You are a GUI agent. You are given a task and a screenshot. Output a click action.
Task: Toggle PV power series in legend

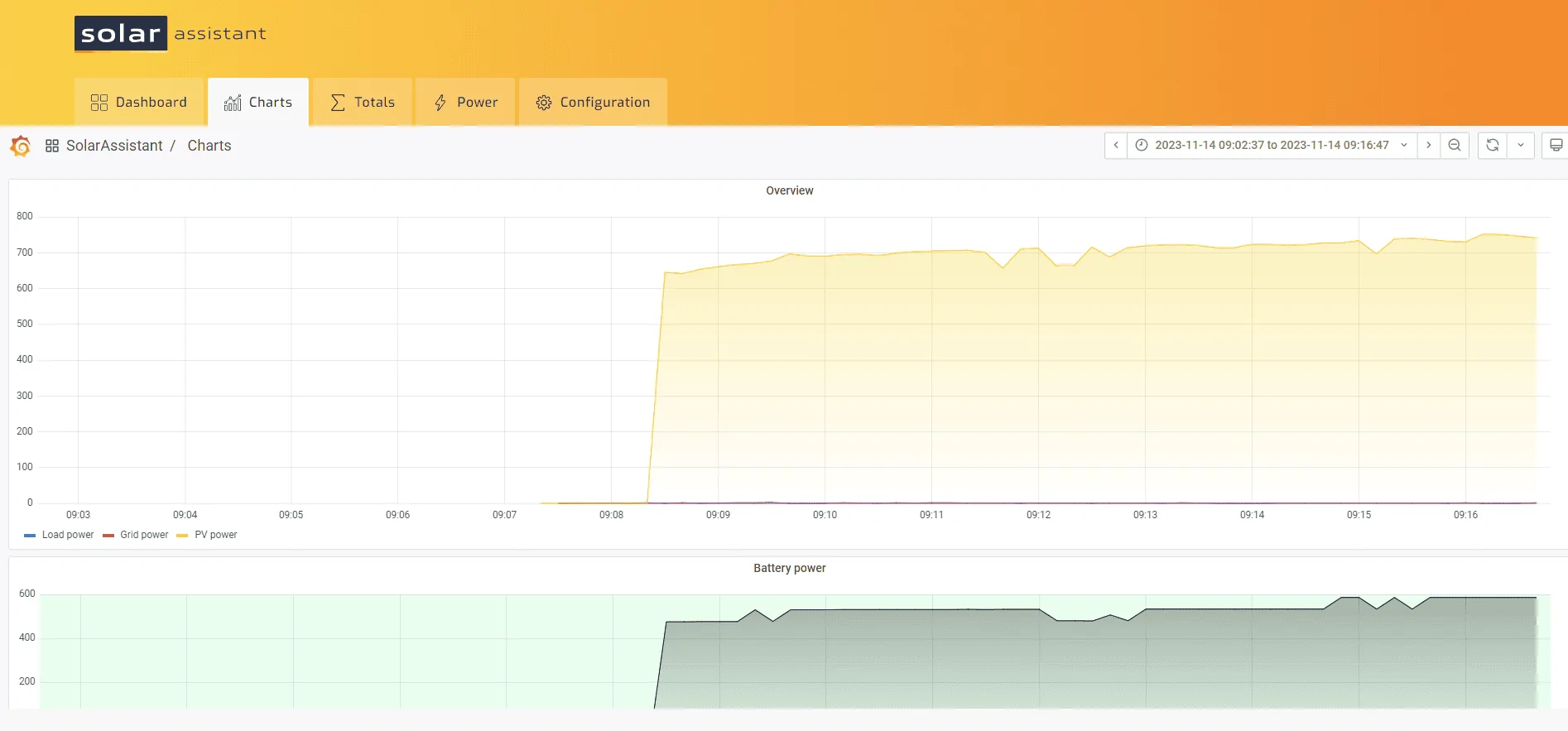coord(215,535)
